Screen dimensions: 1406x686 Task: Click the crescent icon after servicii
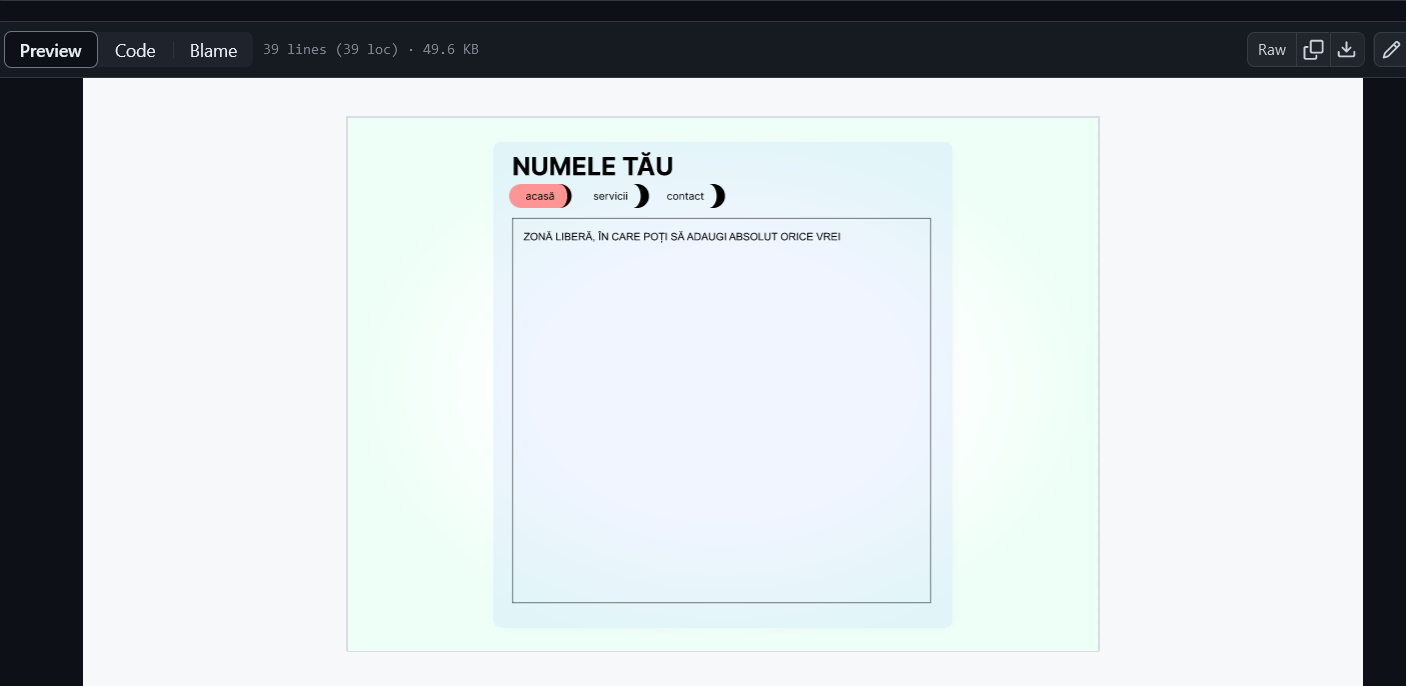tap(642, 196)
